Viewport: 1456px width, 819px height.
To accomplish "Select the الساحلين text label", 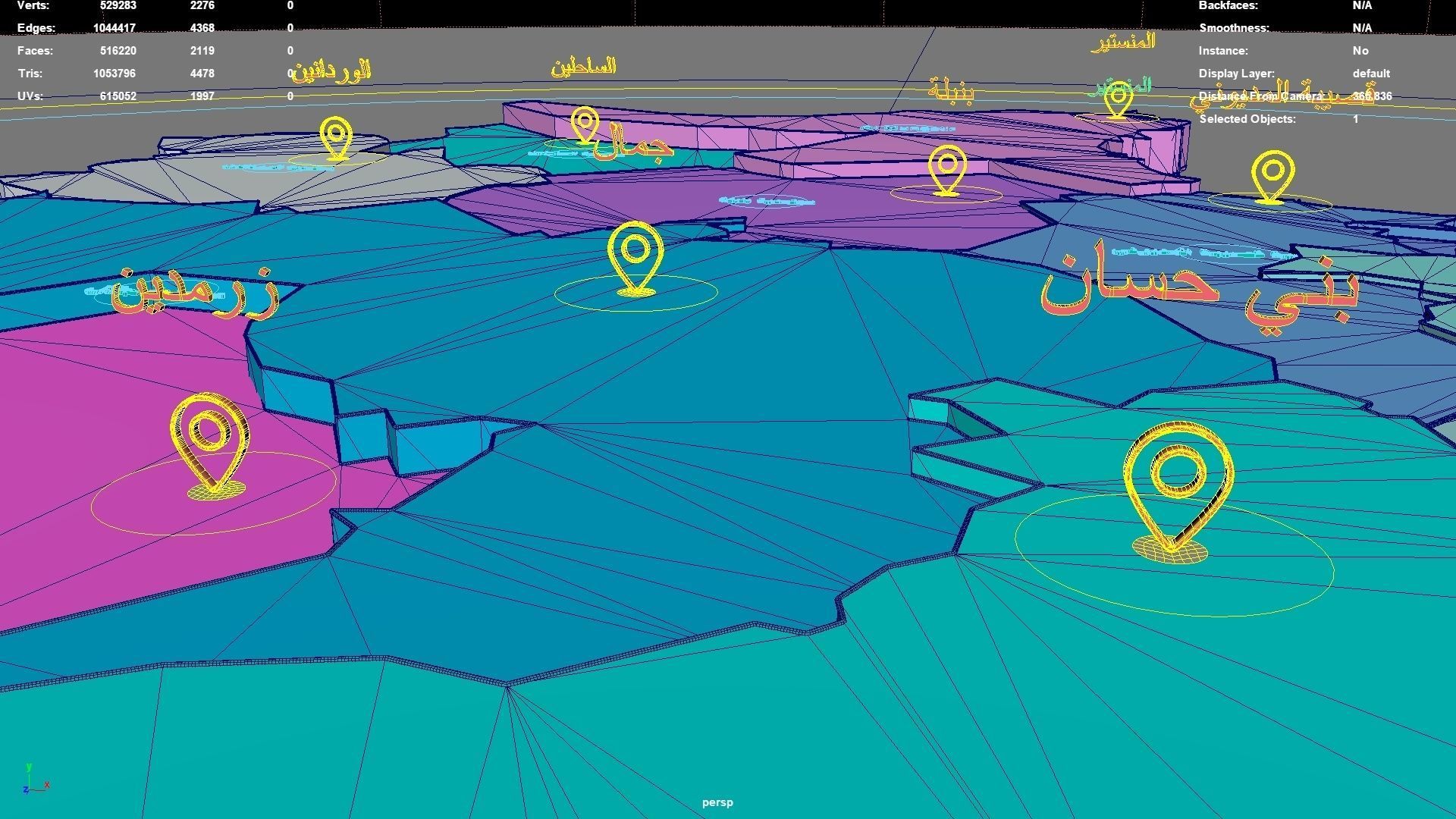I will pos(584,67).
